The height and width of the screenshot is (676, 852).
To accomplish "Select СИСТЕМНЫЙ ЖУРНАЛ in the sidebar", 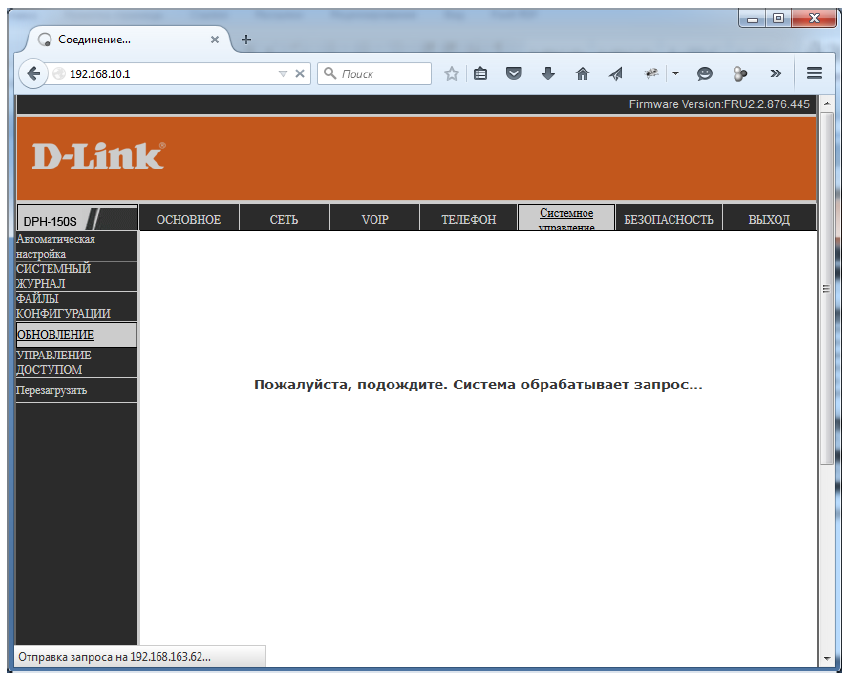I will click(x=54, y=276).
